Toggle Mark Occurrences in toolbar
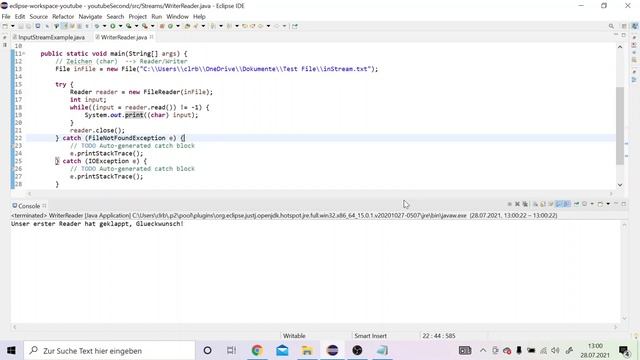 tap(64, 26)
